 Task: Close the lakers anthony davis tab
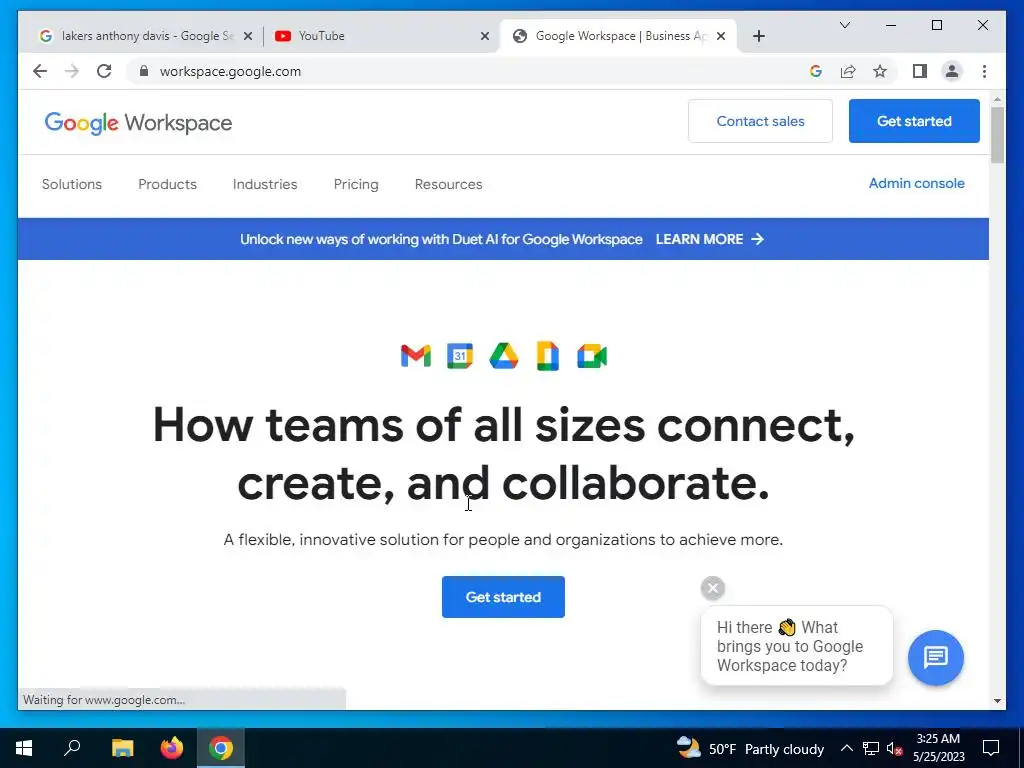pyautogui.click(x=248, y=36)
